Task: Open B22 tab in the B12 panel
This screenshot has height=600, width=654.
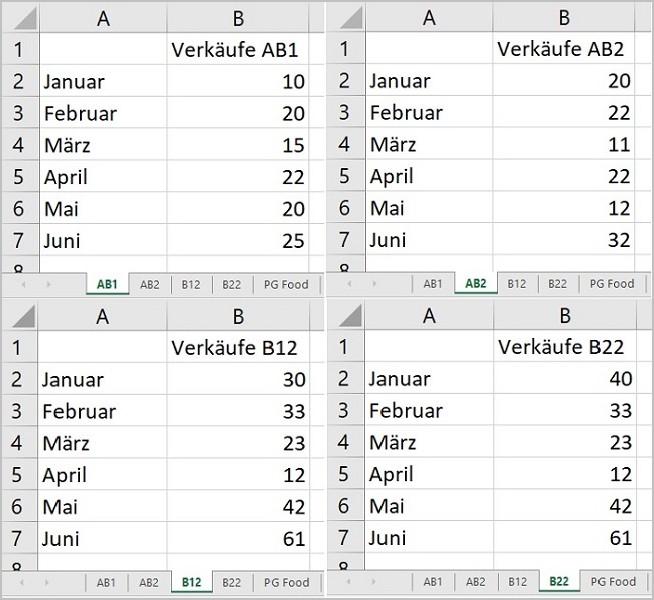Action: click(x=231, y=582)
